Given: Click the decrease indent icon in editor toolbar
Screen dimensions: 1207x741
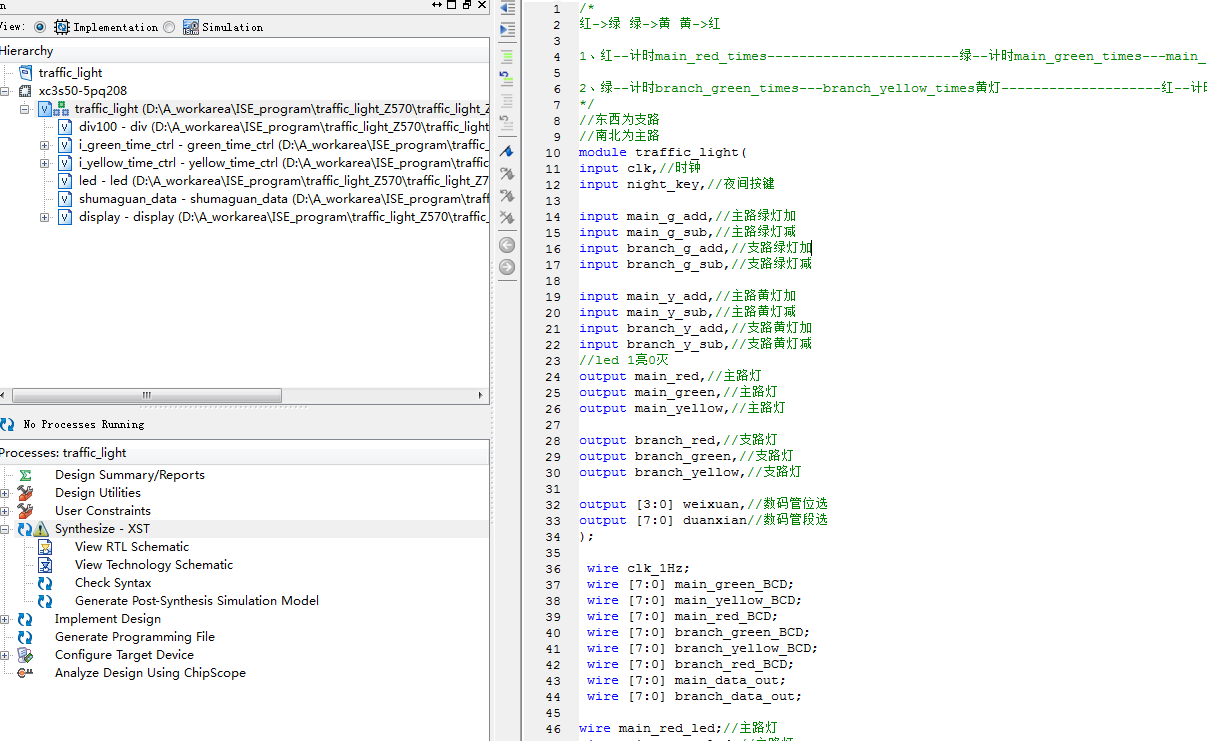Looking at the screenshot, I should (x=507, y=8).
